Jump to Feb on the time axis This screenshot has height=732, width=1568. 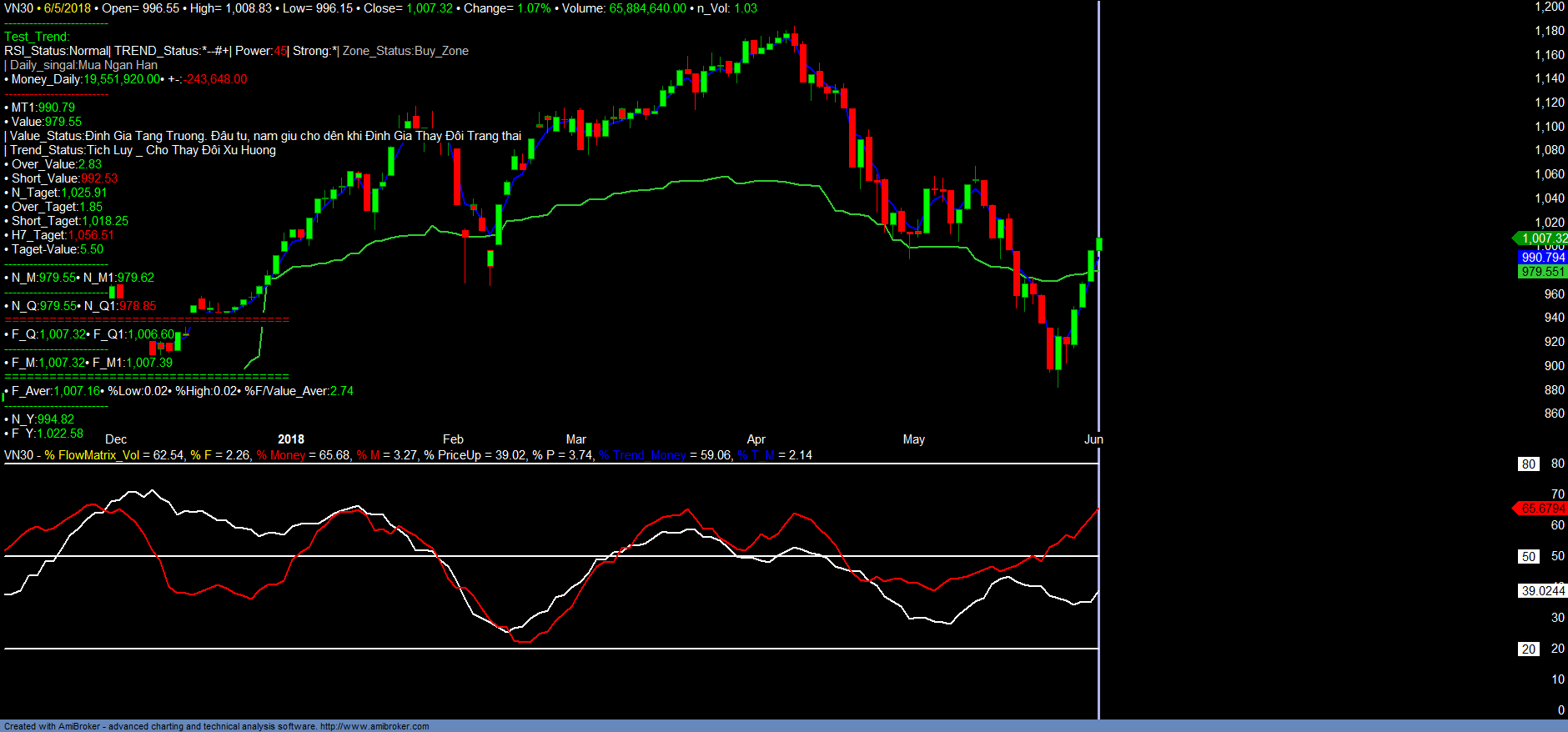(x=453, y=439)
